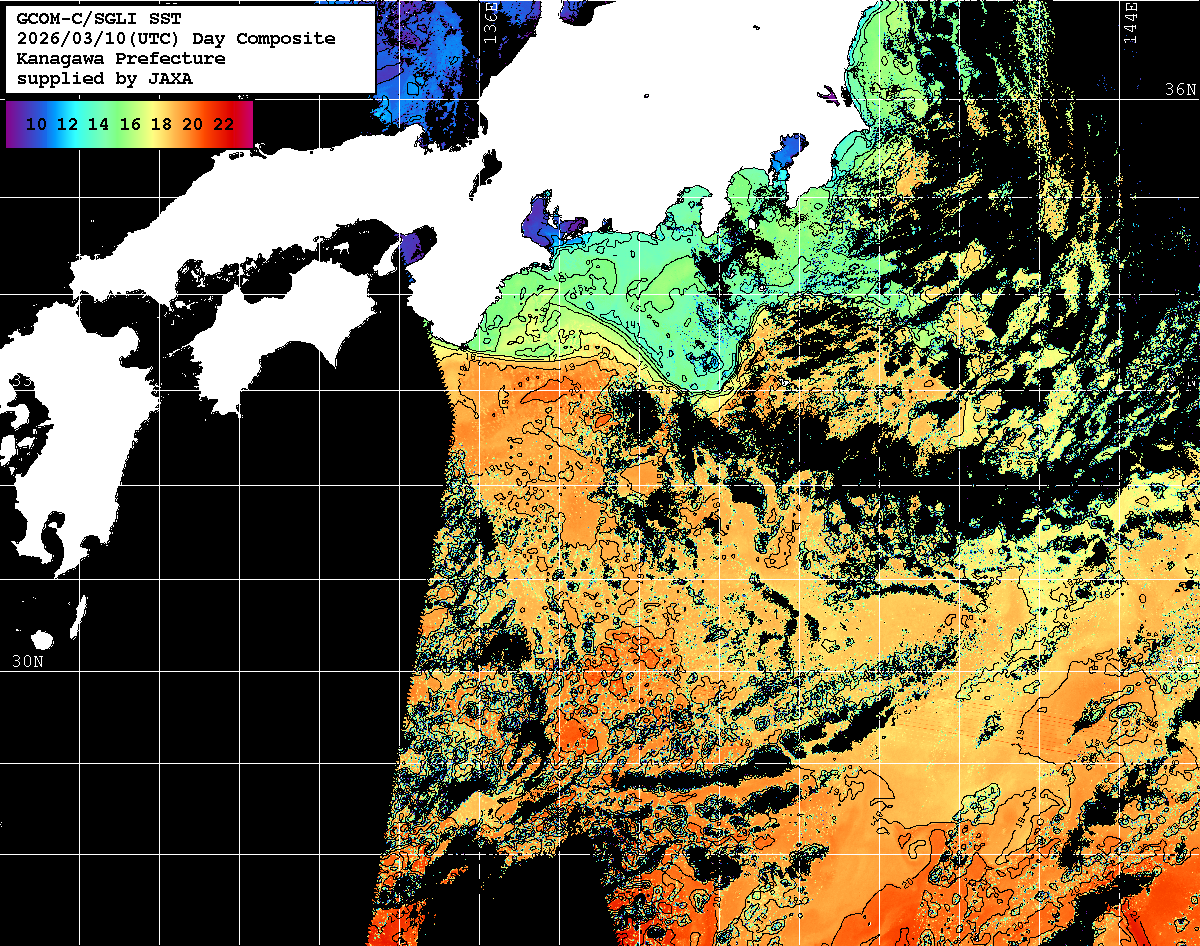Screen dimensions: 1200x946
Task: Click the purple Tokyo Bay water area
Action: pos(785,157)
